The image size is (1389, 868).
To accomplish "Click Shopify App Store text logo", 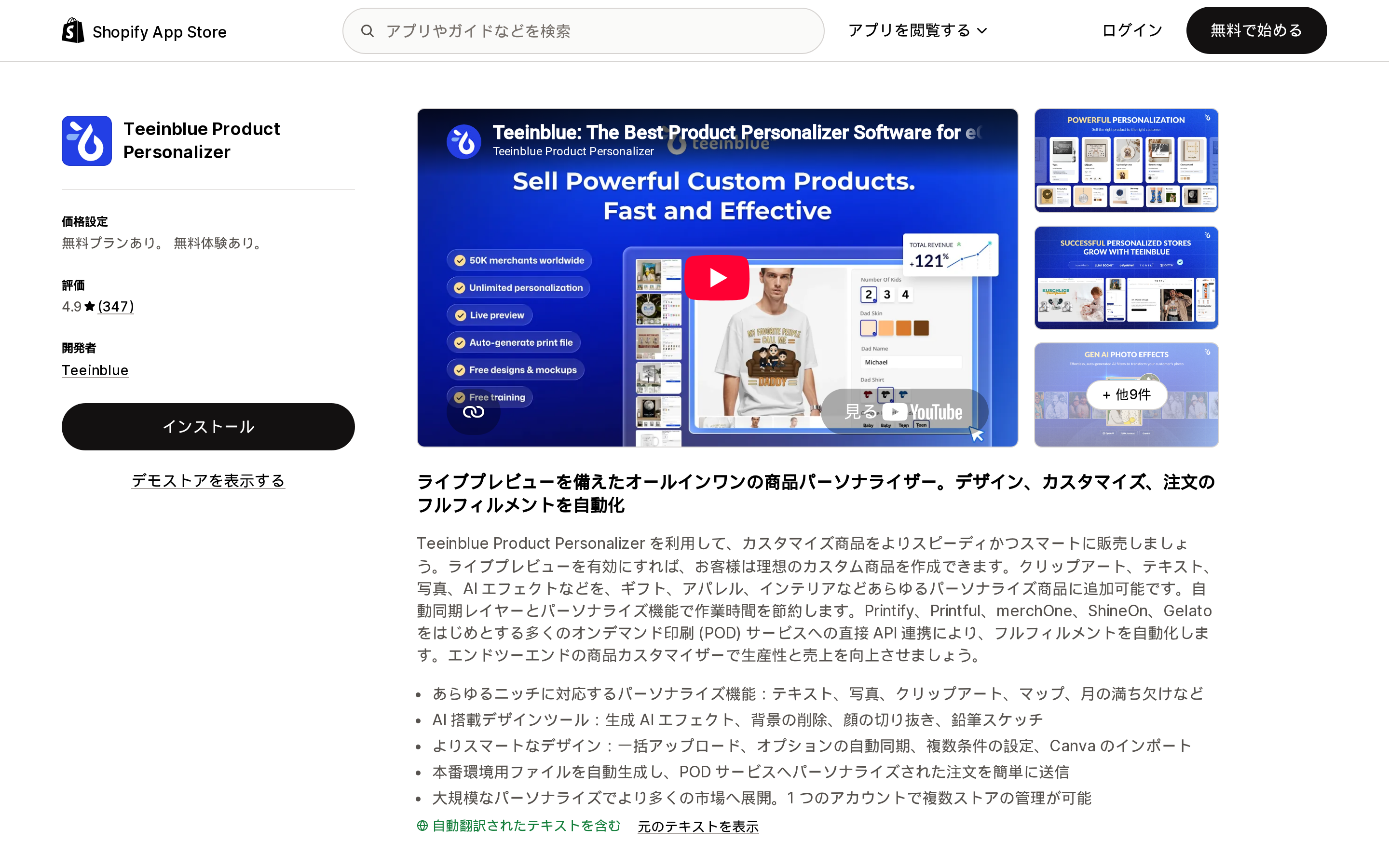I will 160,31.
